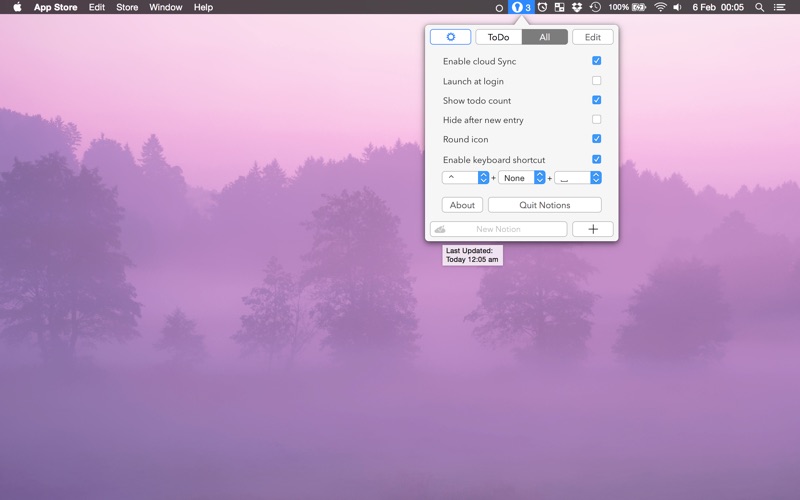The height and width of the screenshot is (500, 800).
Task: Expand the None modifier dropdown
Action: [x=522, y=178]
